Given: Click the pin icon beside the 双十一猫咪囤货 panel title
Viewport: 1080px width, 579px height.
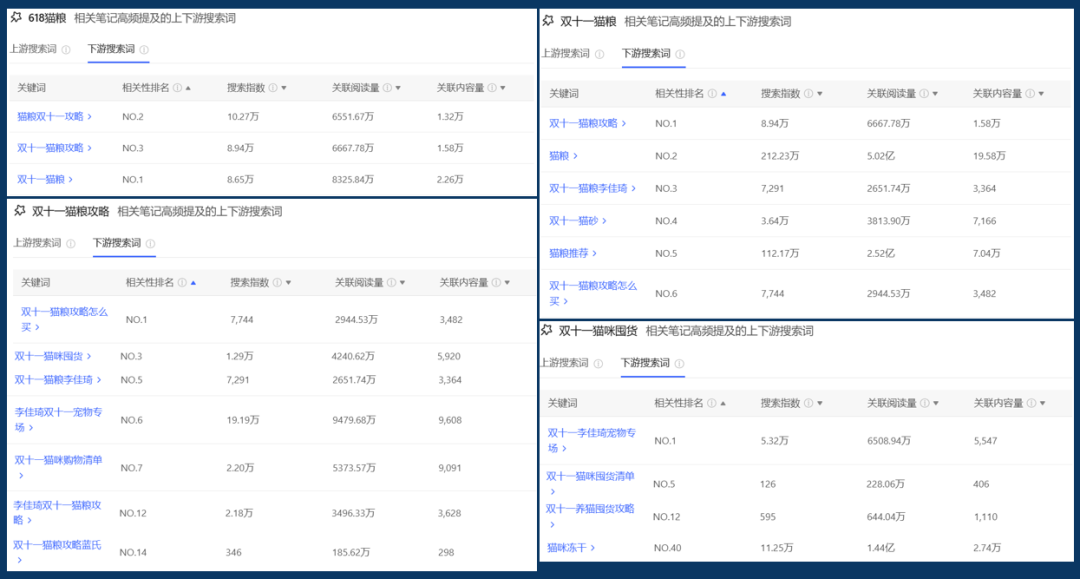Looking at the screenshot, I should [546, 330].
